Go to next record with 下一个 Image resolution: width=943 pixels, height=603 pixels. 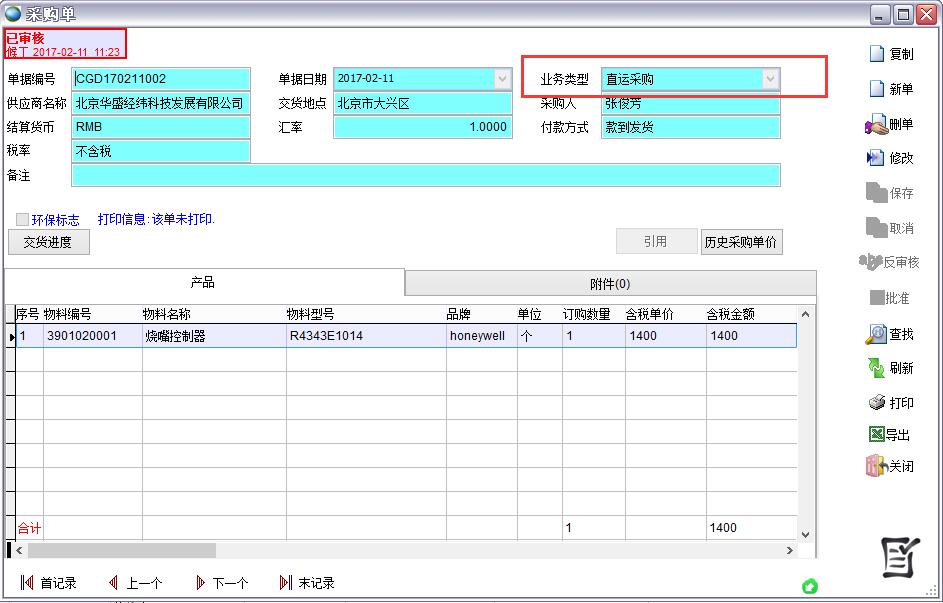pos(220,583)
